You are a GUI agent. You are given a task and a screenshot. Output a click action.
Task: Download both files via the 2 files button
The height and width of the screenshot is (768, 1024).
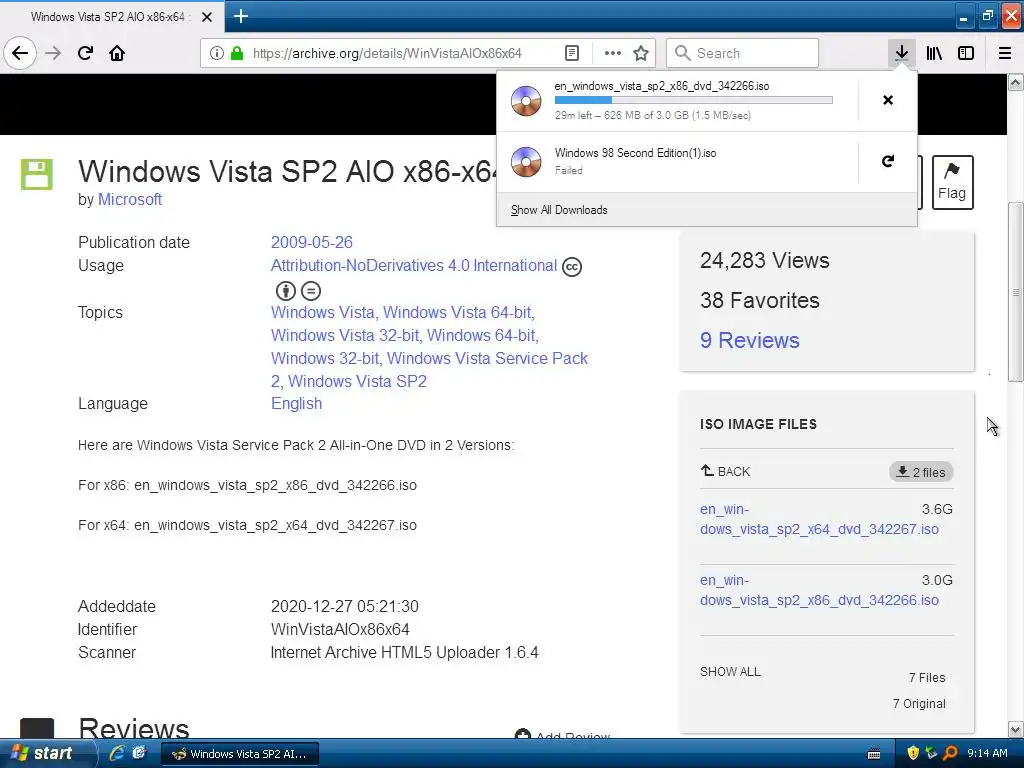coord(921,472)
